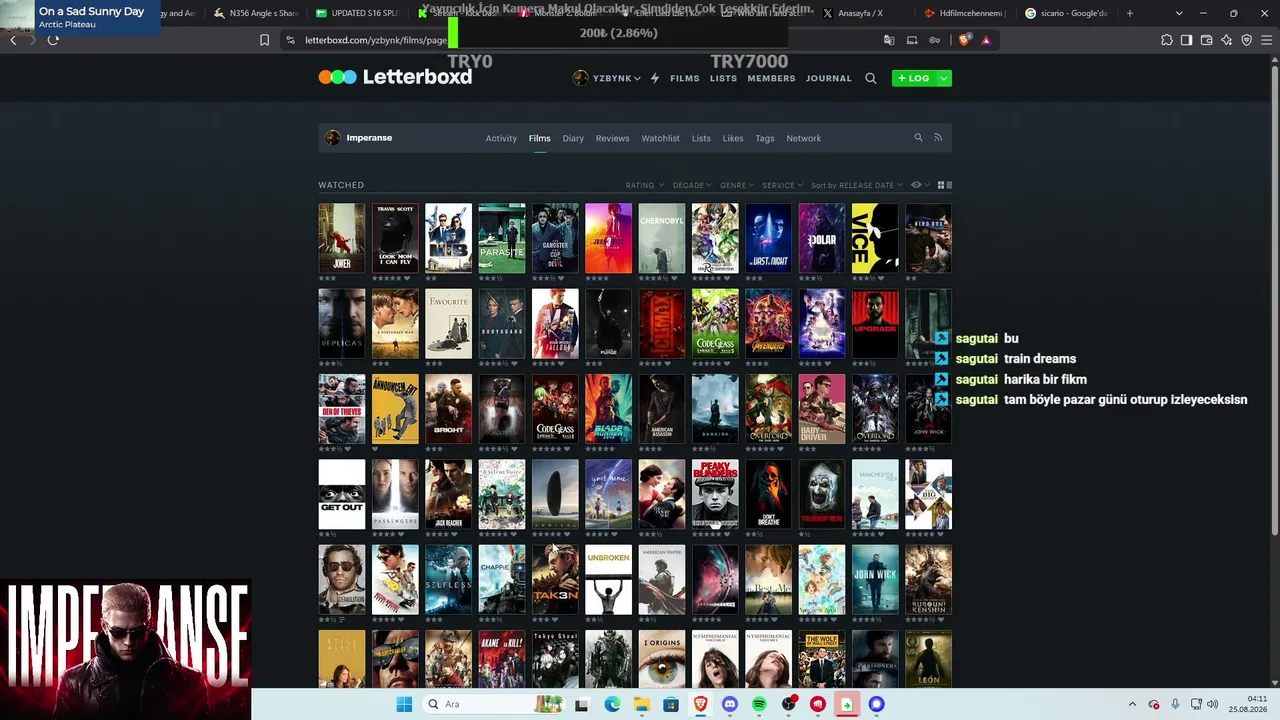Toggle the visibility eye filter

click(916, 185)
